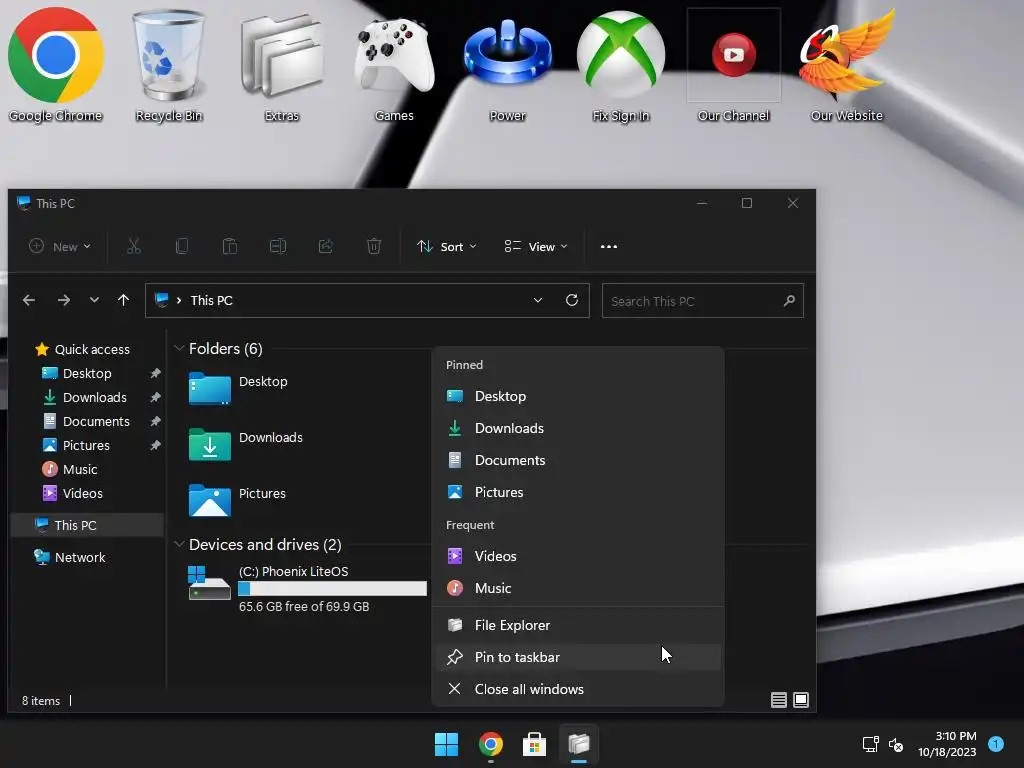Click the Rename icon in toolbar
Viewport: 1024px width, 768px height.
click(278, 246)
